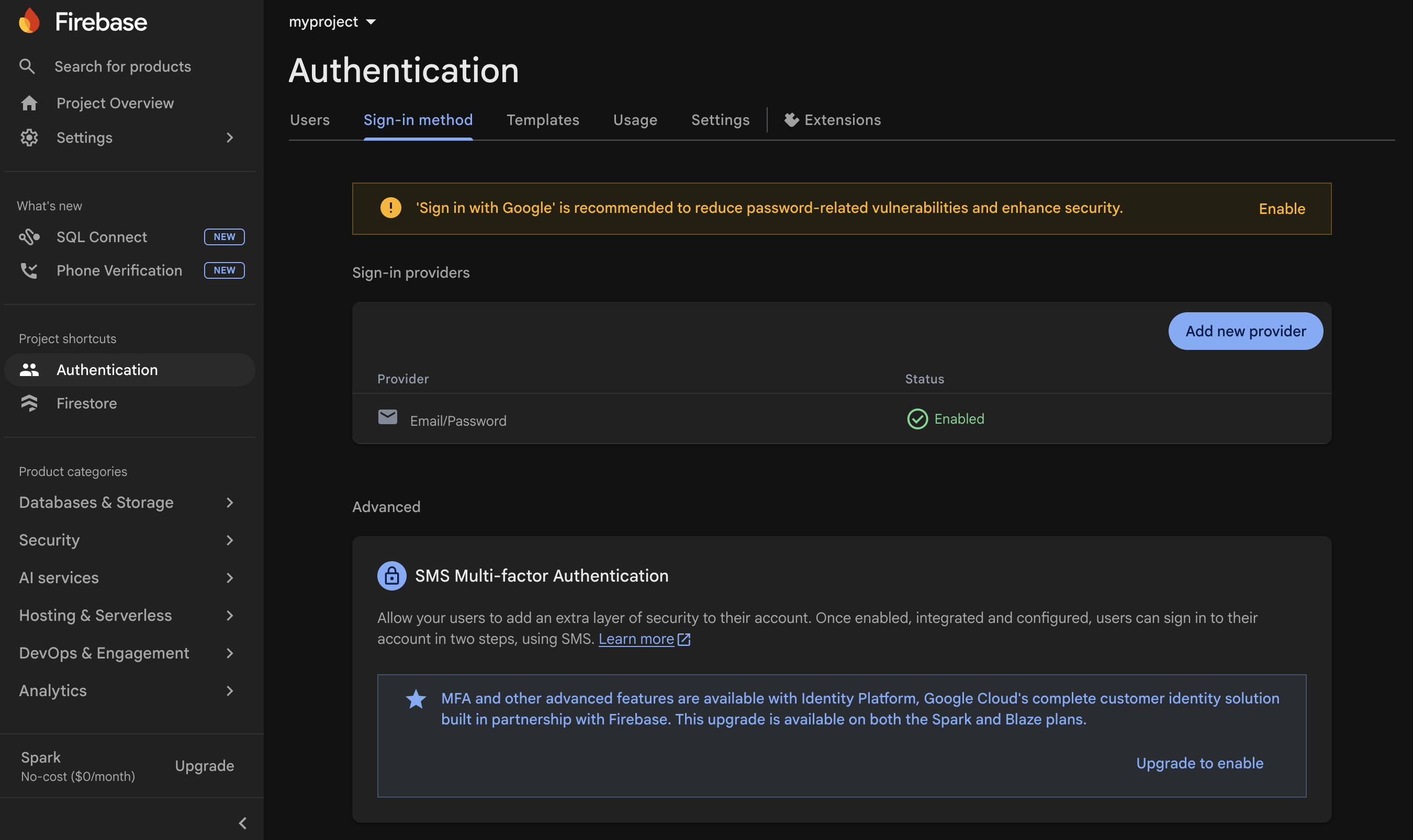The width and height of the screenshot is (1413, 840).
Task: Open the Templates tab
Action: (543, 119)
